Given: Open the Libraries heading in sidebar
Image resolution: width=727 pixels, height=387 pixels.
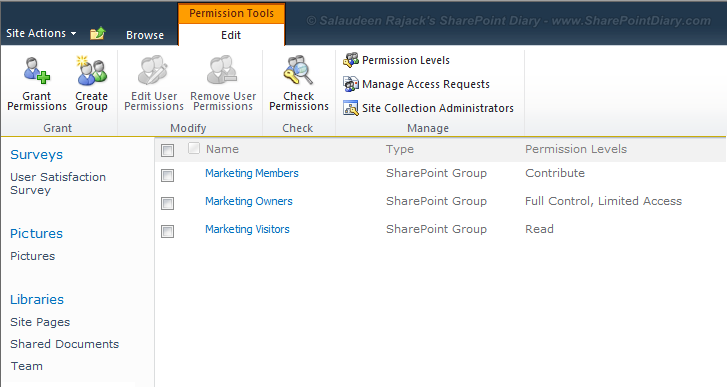Looking at the screenshot, I should click(37, 299).
